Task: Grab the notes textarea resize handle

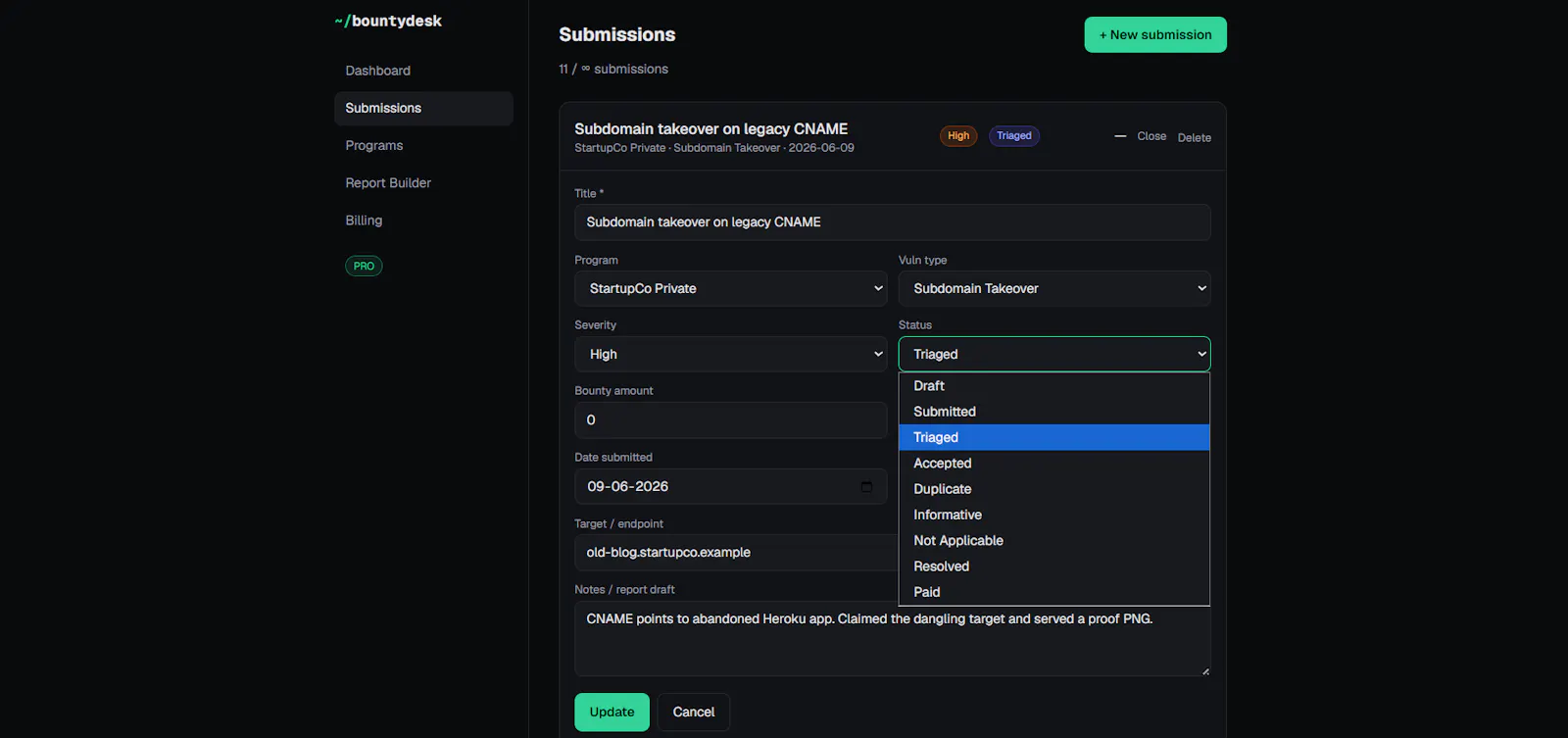Action: [x=1205, y=671]
